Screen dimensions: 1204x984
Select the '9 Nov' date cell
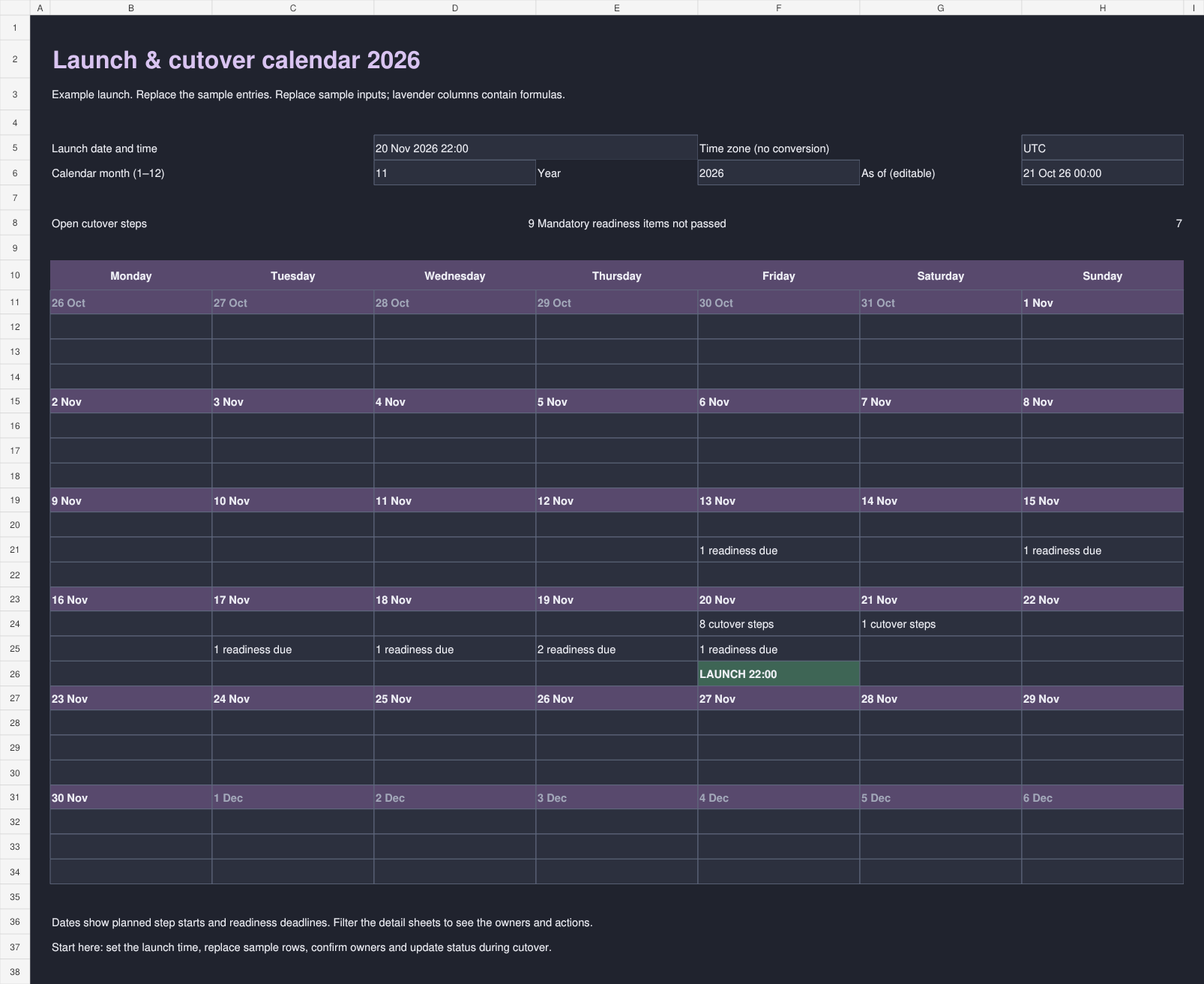(131, 500)
